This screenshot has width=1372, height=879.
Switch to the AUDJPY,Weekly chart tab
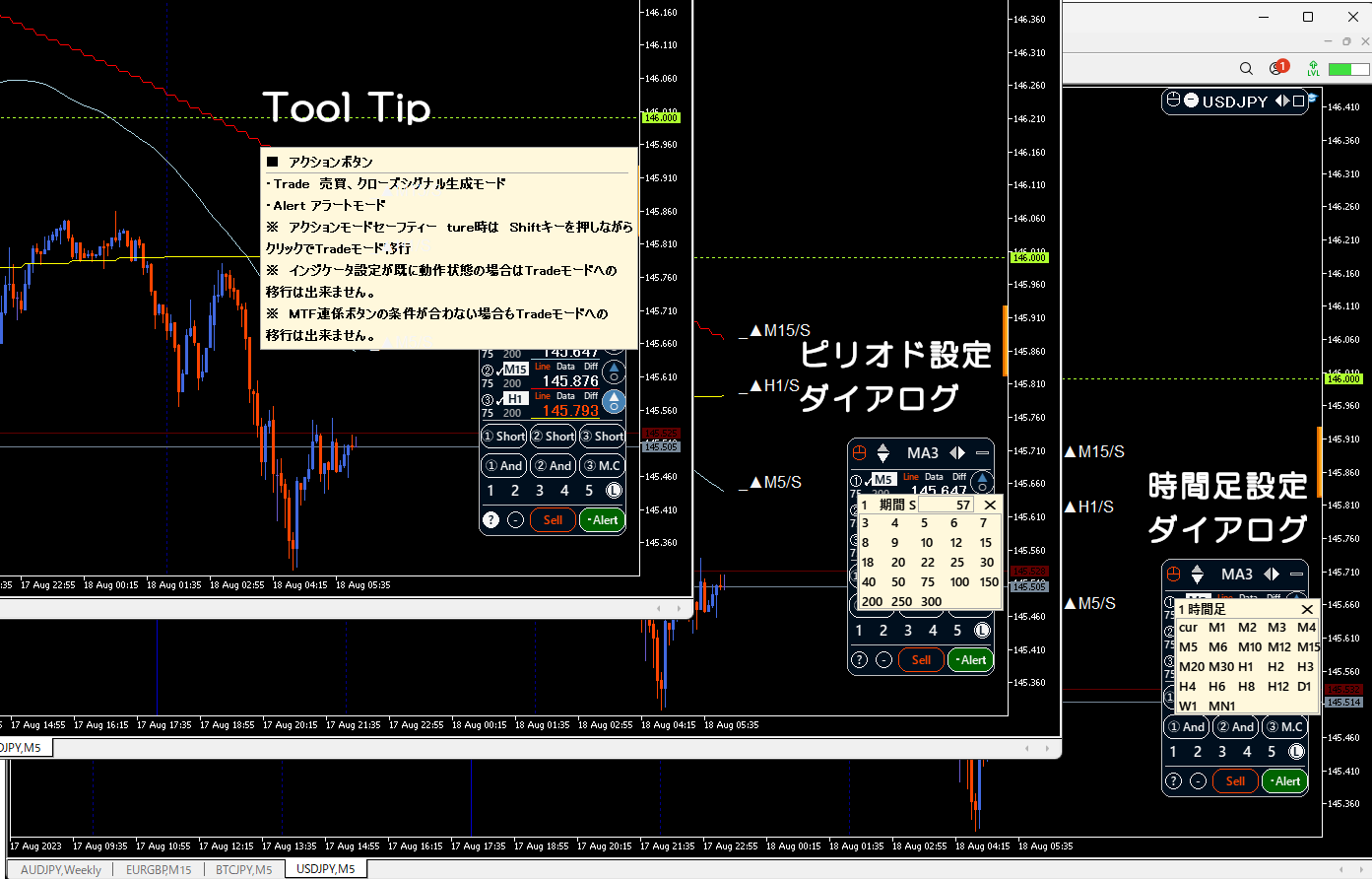click(x=61, y=870)
